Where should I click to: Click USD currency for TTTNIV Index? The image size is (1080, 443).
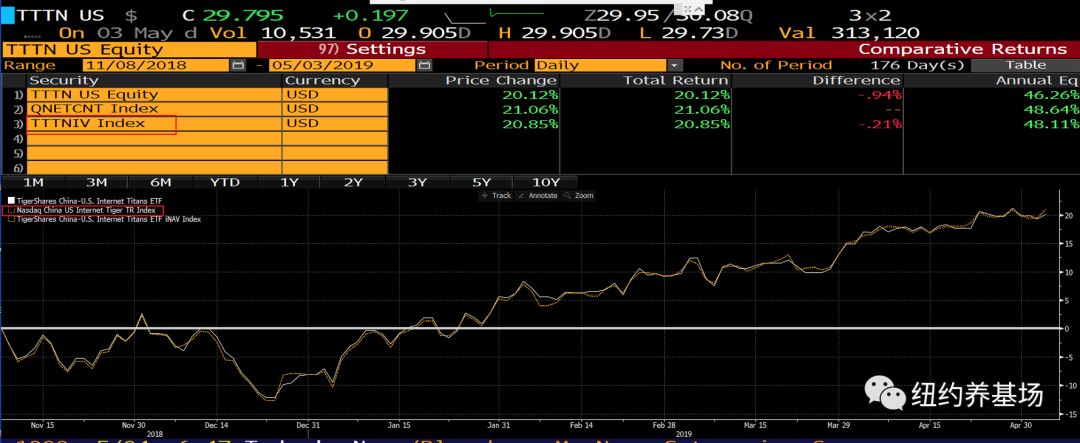[335, 123]
